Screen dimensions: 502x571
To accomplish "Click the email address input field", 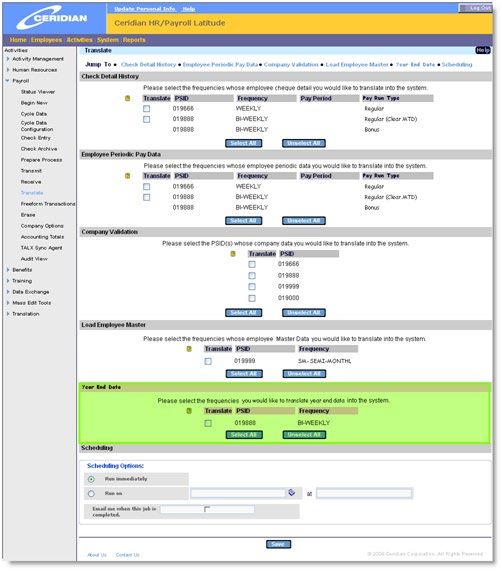I will click(207, 509).
